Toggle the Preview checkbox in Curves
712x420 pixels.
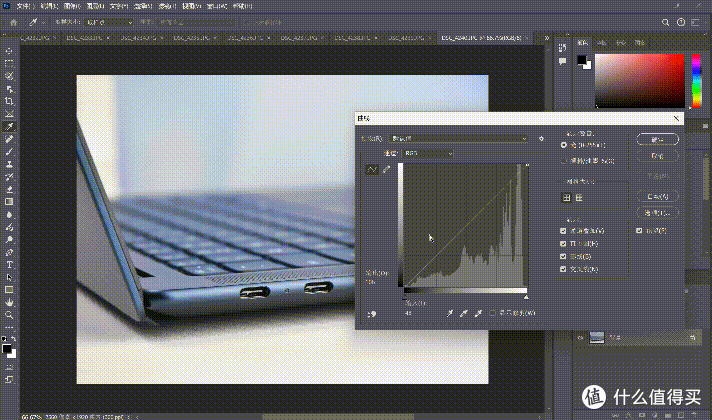coord(639,231)
